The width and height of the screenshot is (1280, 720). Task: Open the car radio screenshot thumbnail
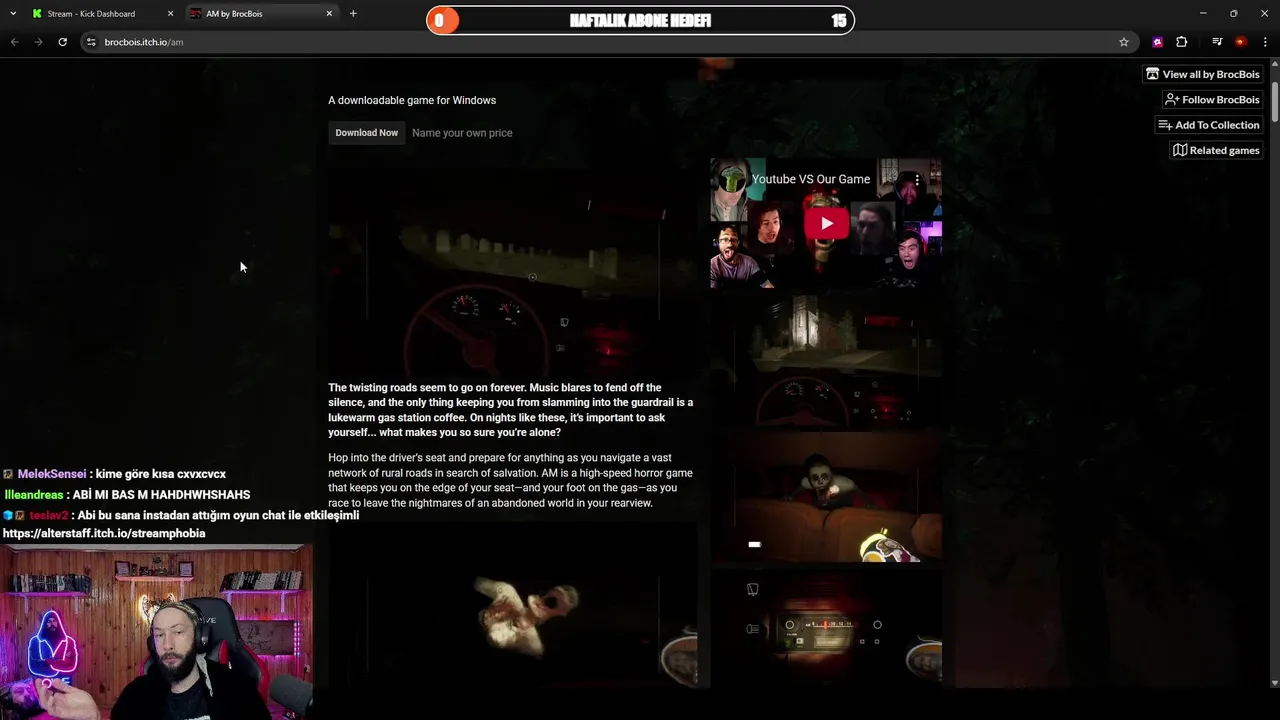[x=826, y=628]
